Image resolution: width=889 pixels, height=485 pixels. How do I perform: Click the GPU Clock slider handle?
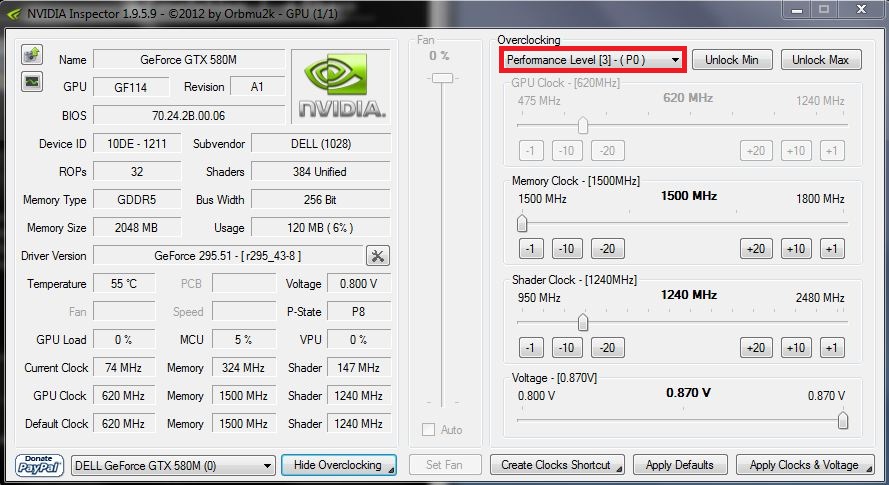[583, 125]
